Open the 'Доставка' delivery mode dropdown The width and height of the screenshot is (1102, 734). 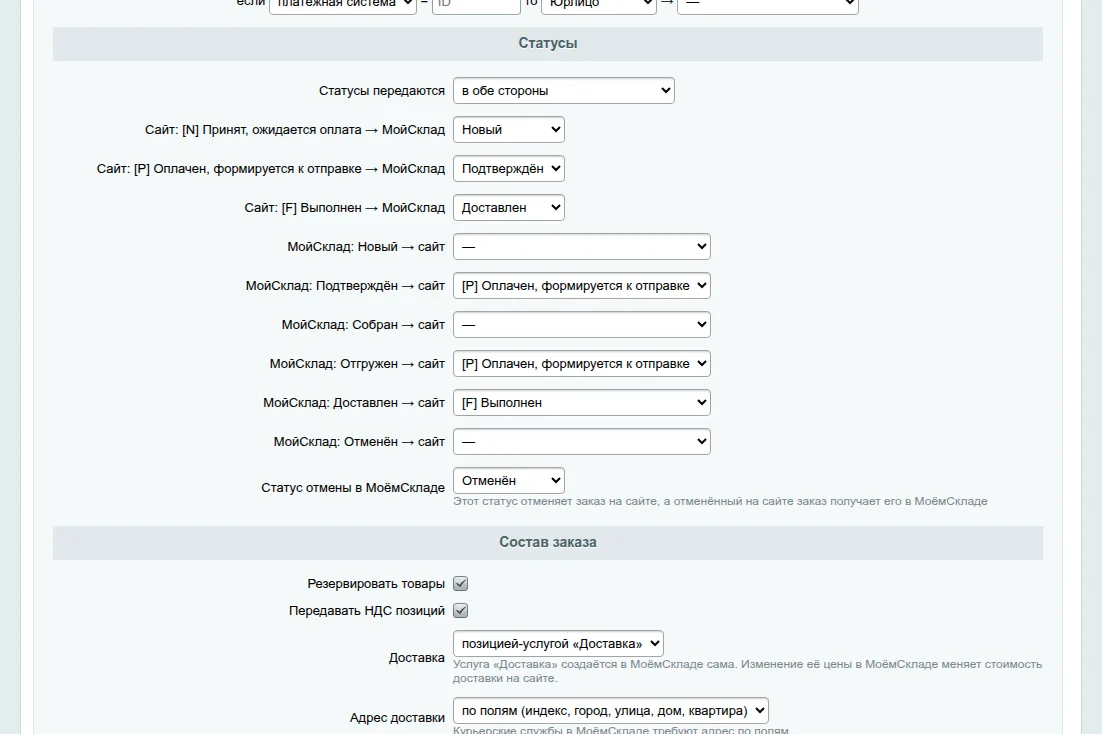pyautogui.click(x=558, y=643)
